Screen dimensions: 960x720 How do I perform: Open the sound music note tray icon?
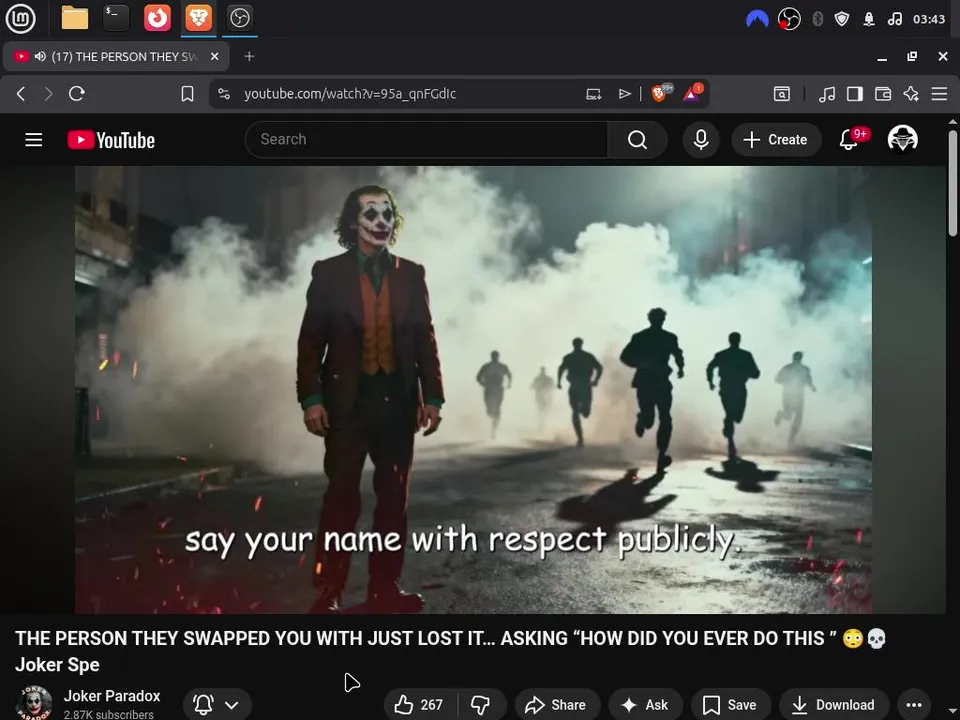894,19
